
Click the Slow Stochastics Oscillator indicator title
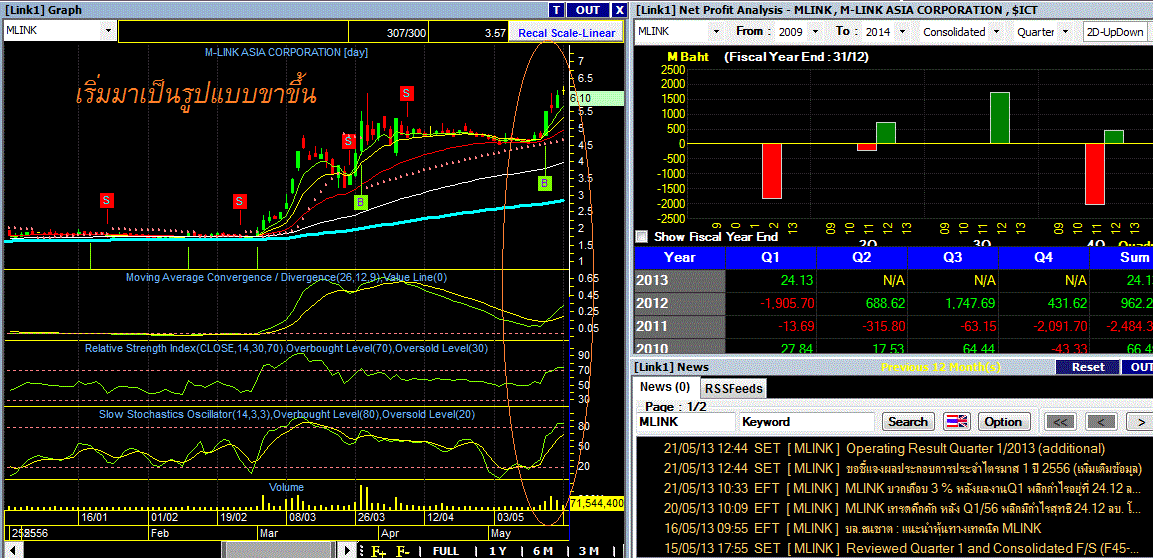(287, 414)
